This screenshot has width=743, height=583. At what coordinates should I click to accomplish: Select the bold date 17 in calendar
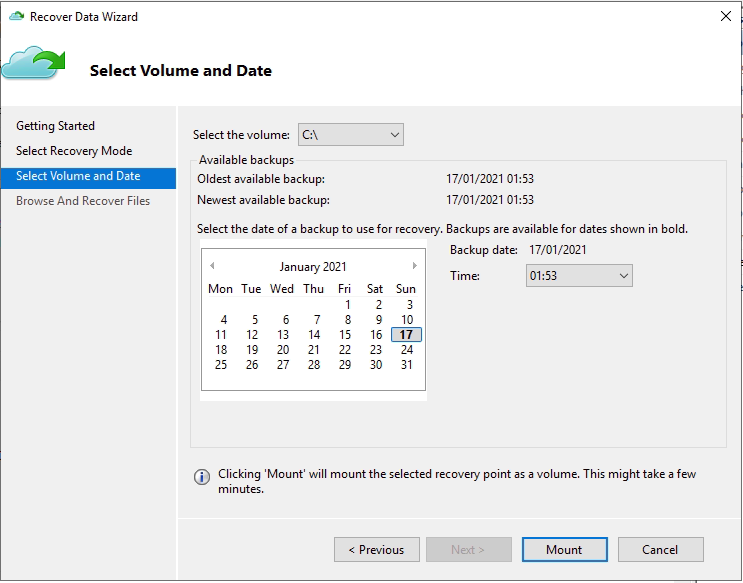(x=406, y=335)
